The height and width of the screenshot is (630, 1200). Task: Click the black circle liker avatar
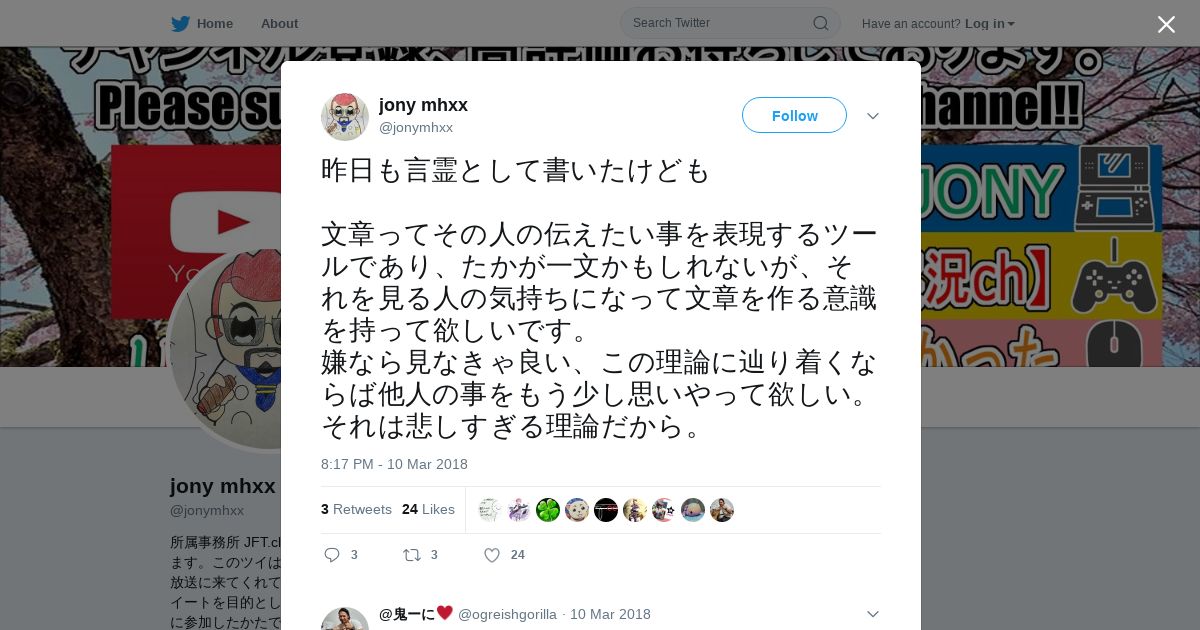[x=606, y=510]
